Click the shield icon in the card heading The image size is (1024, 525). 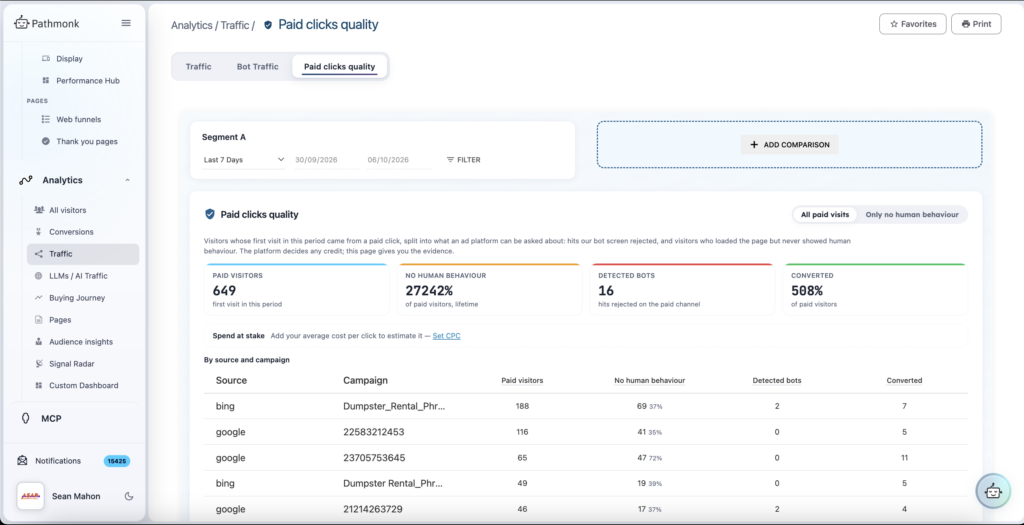click(210, 214)
